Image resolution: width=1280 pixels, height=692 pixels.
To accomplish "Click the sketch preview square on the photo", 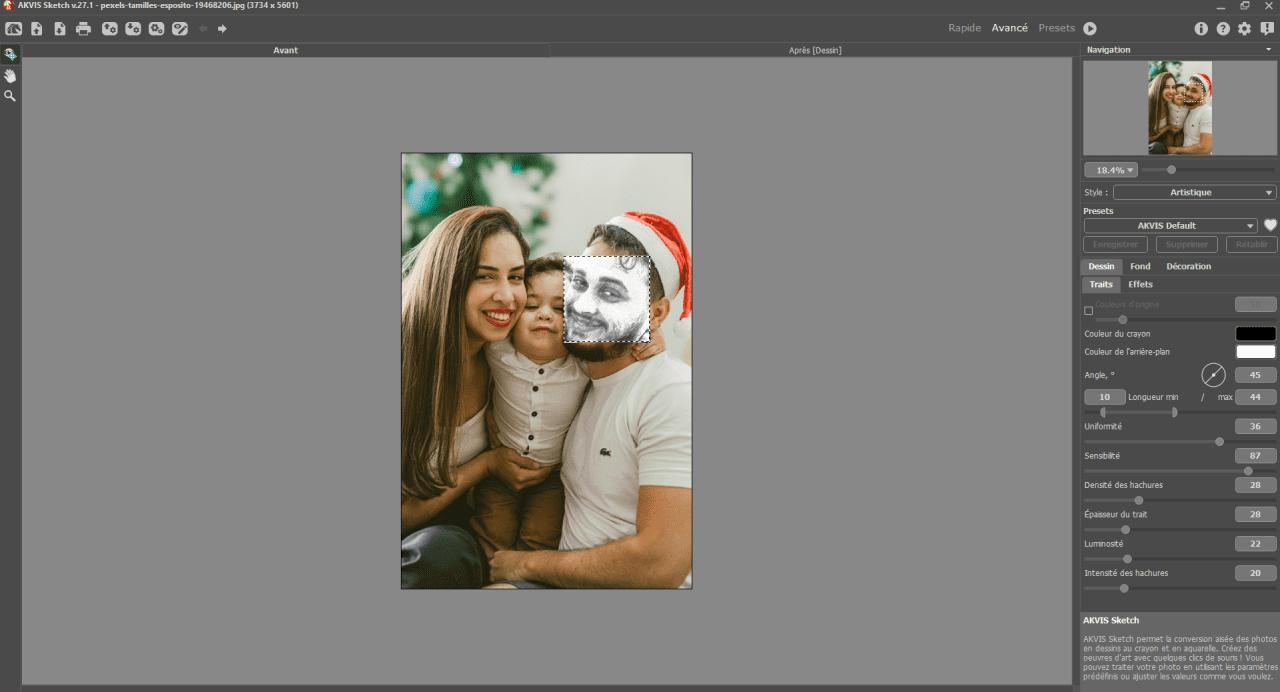I will (x=607, y=298).
